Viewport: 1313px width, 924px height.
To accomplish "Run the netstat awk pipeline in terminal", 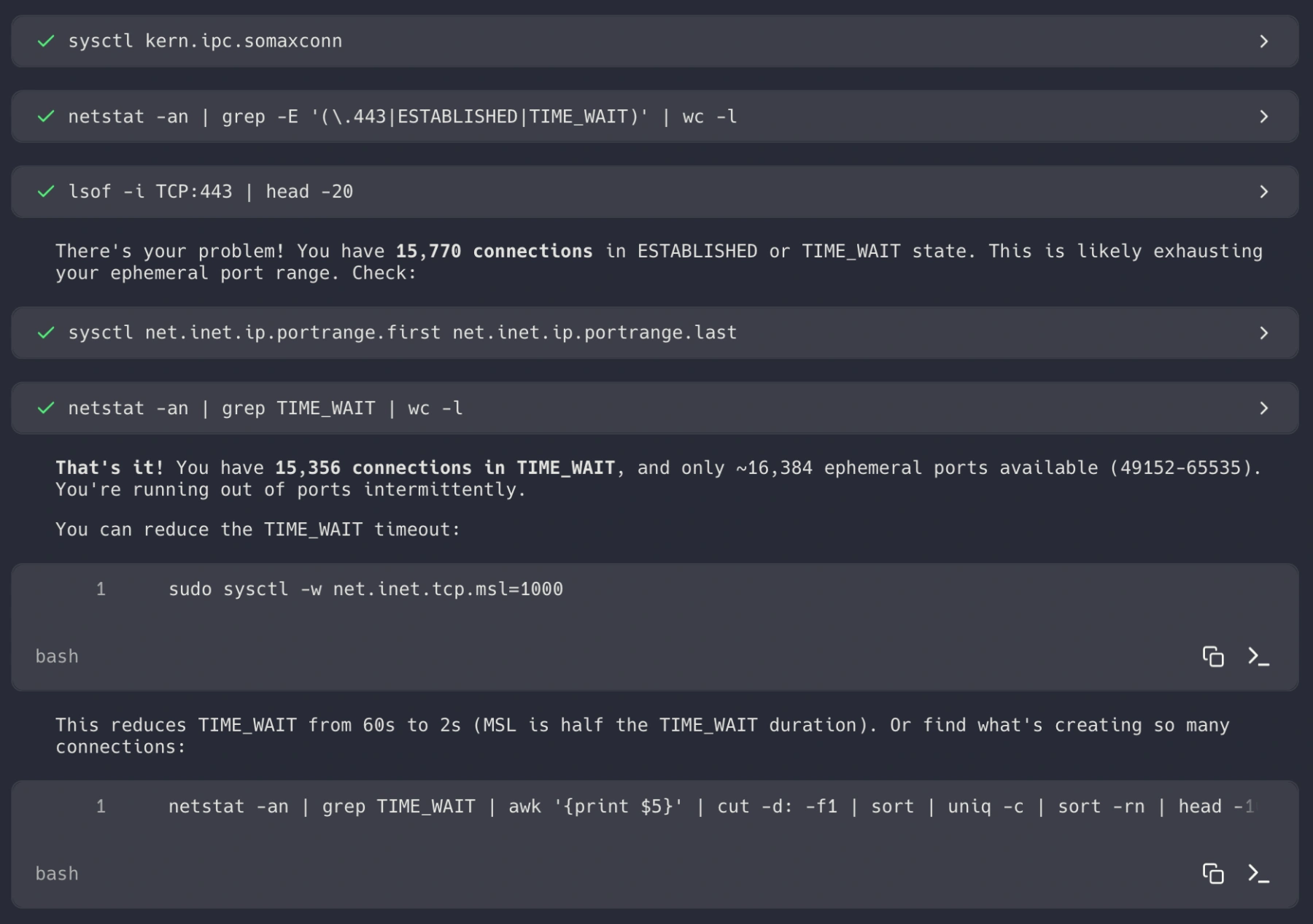I will pyautogui.click(x=1258, y=873).
